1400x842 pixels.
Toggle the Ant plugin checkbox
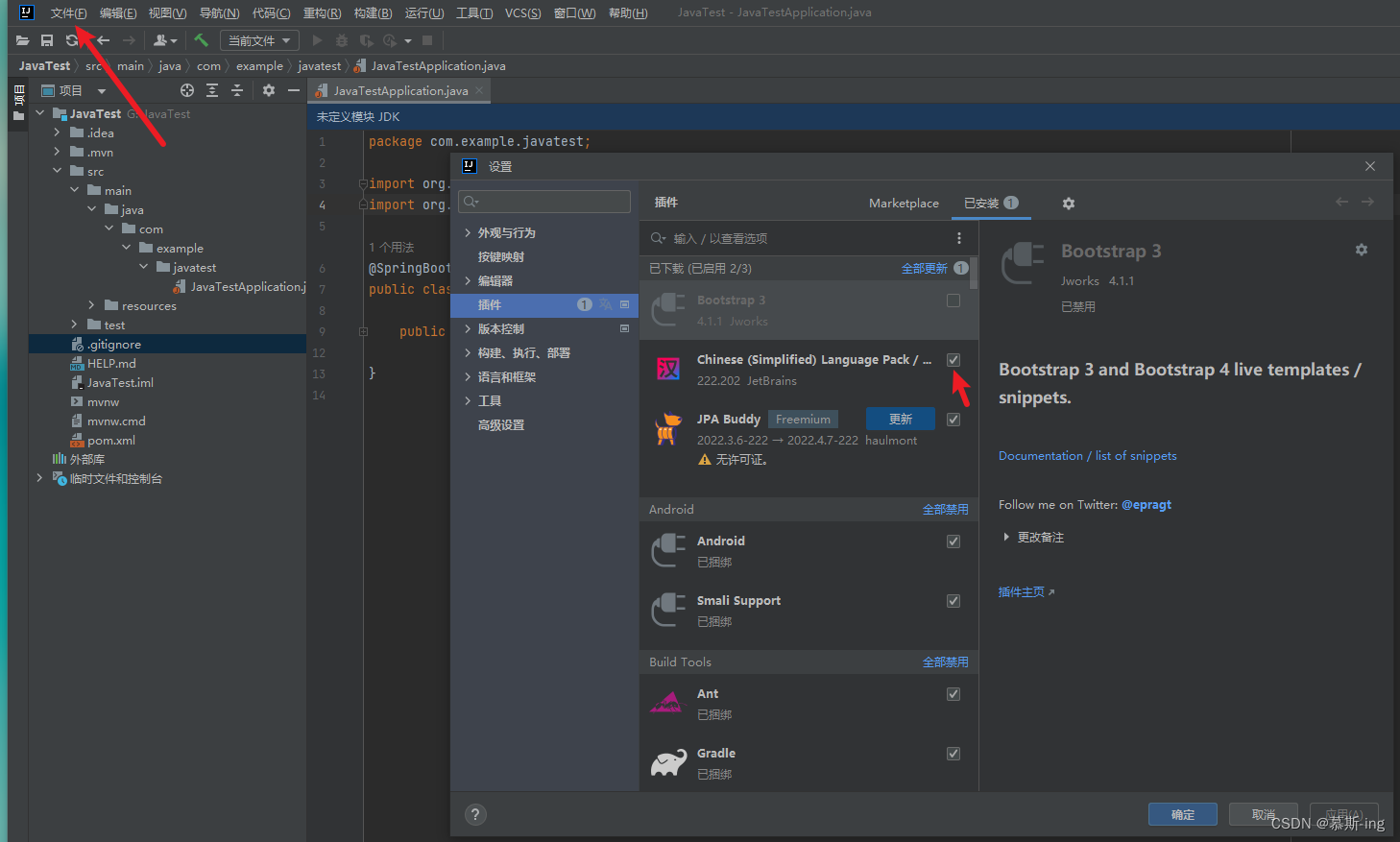pyautogui.click(x=953, y=694)
